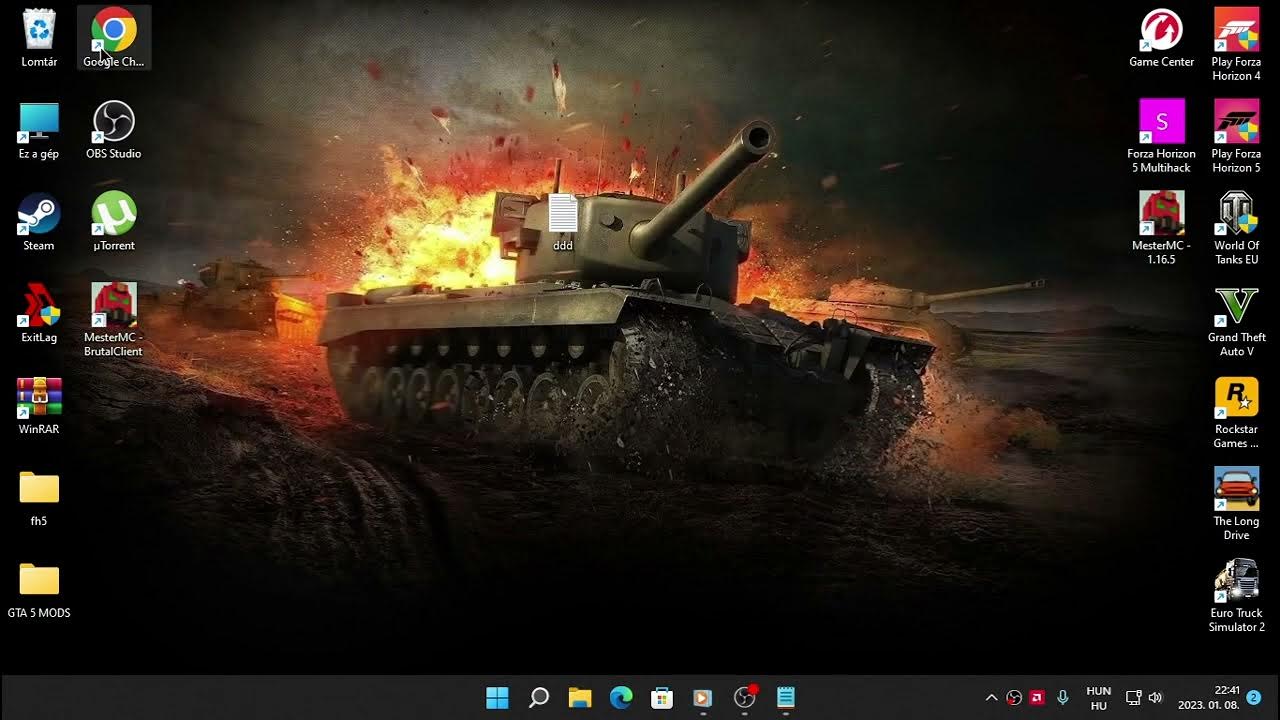
Task: Switch the HUN HU input language
Action: click(x=1098, y=698)
